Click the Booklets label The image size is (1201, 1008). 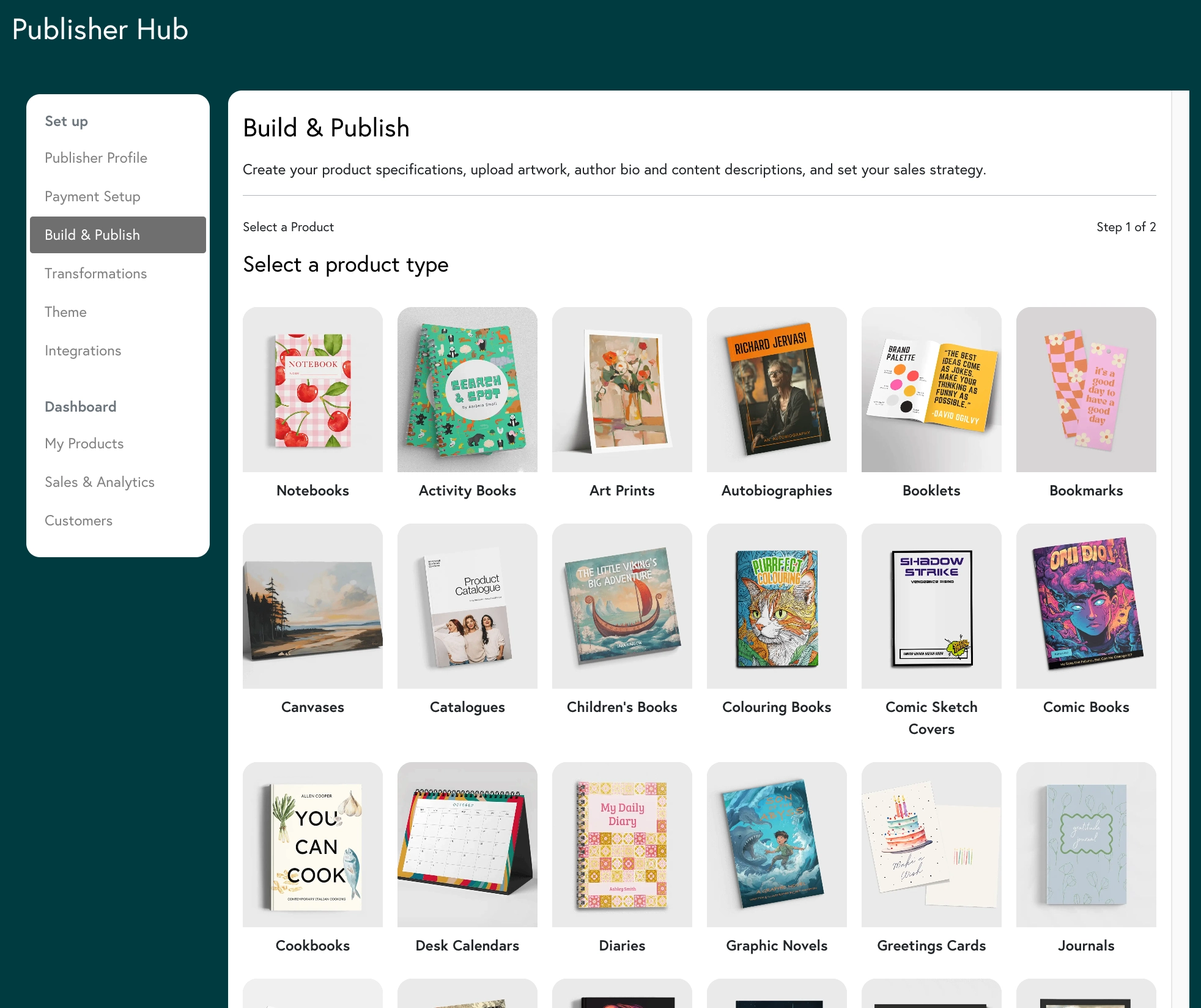(x=931, y=491)
